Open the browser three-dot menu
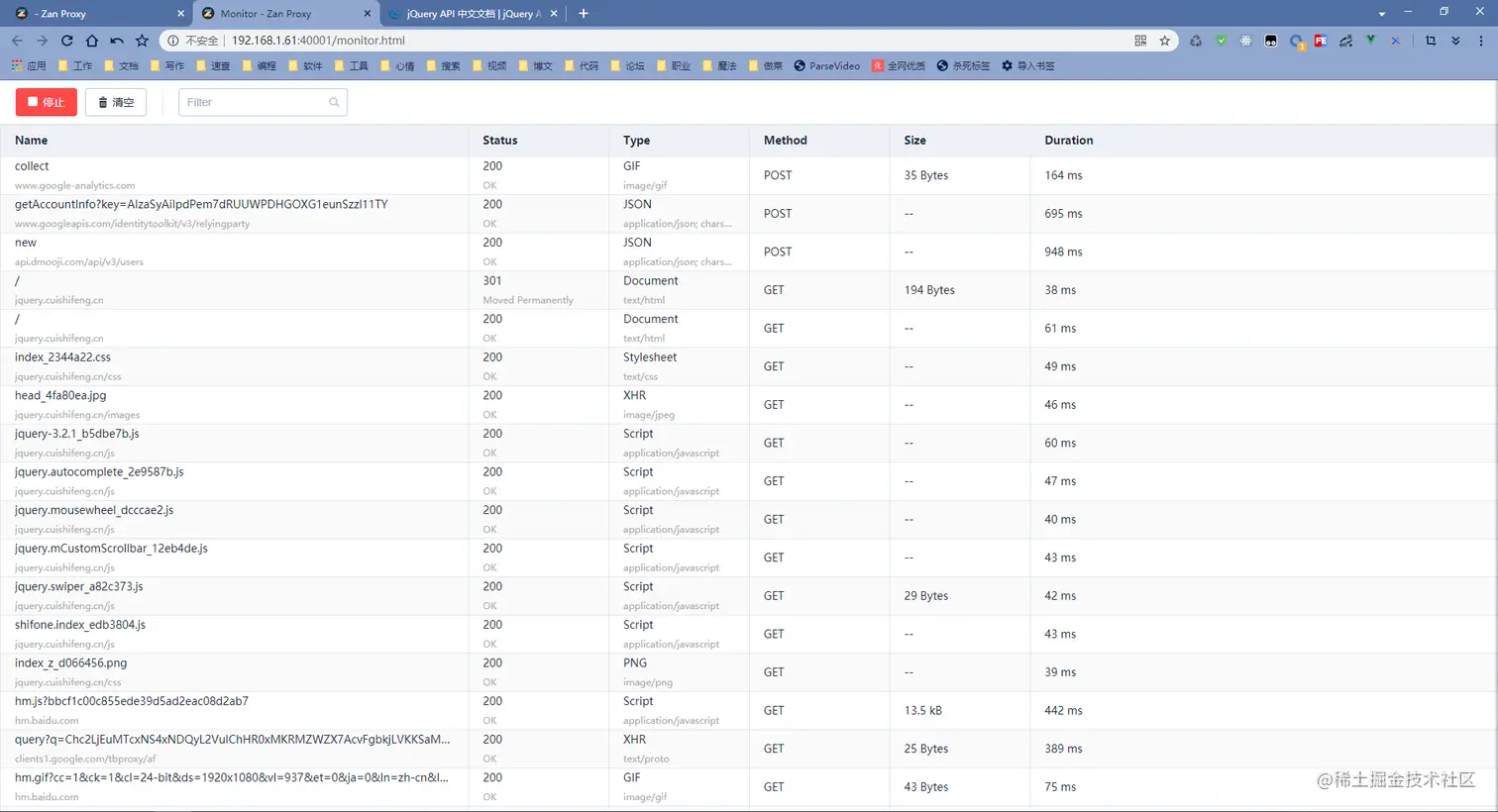The height and width of the screenshot is (812, 1498). [1481, 41]
